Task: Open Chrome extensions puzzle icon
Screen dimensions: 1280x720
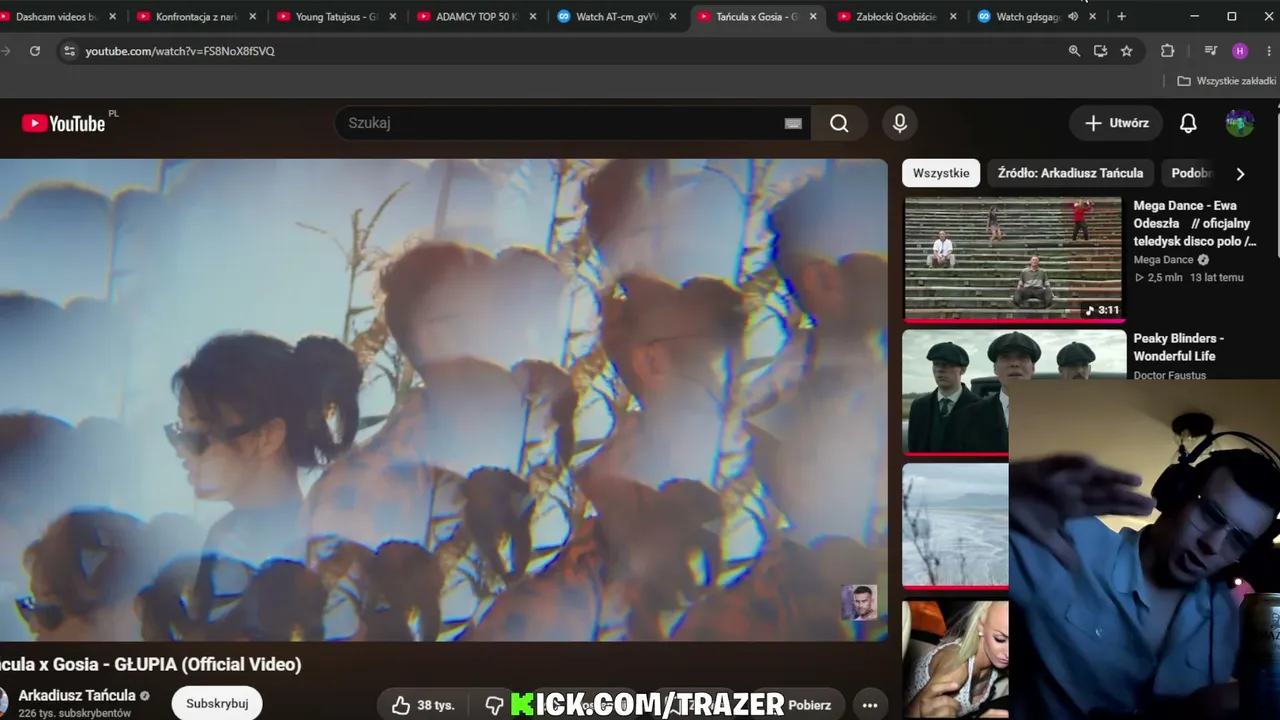Action: [1167, 51]
